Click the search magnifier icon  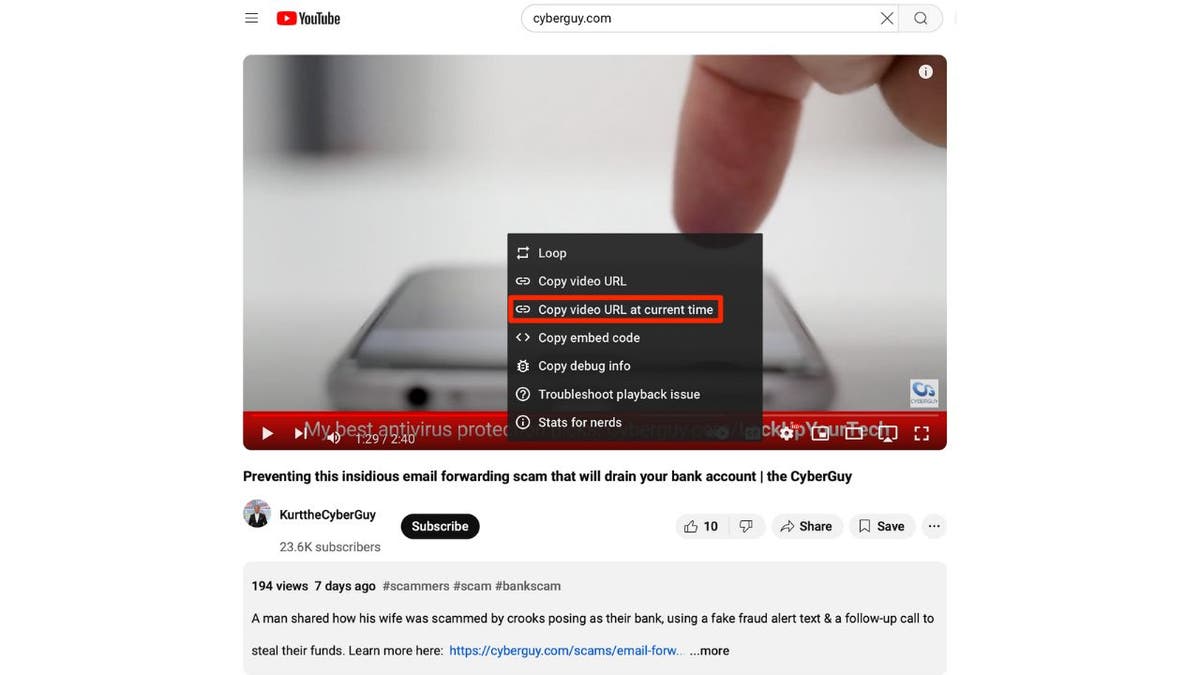(x=919, y=17)
